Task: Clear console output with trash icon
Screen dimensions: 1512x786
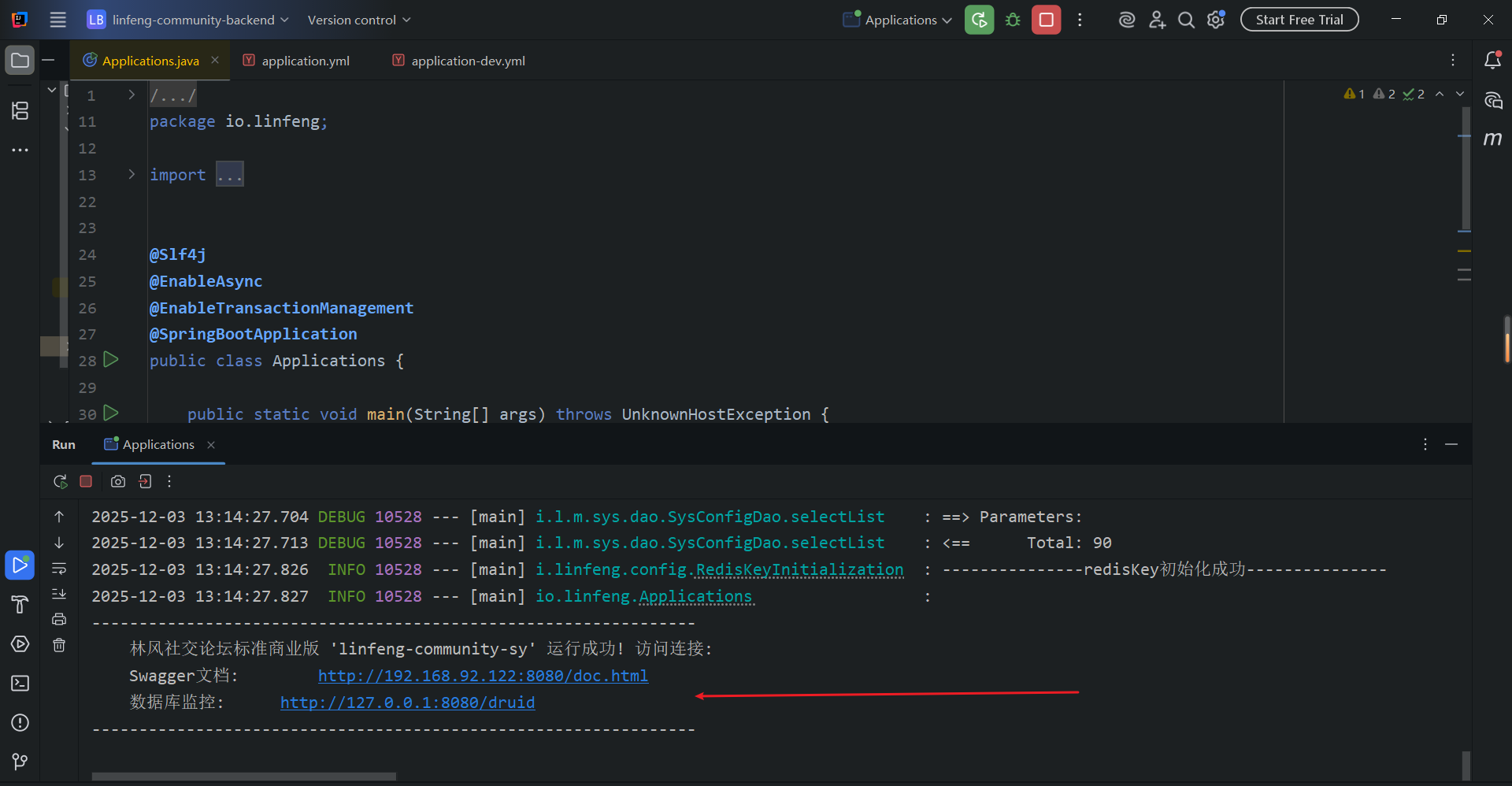Action: pyautogui.click(x=59, y=646)
